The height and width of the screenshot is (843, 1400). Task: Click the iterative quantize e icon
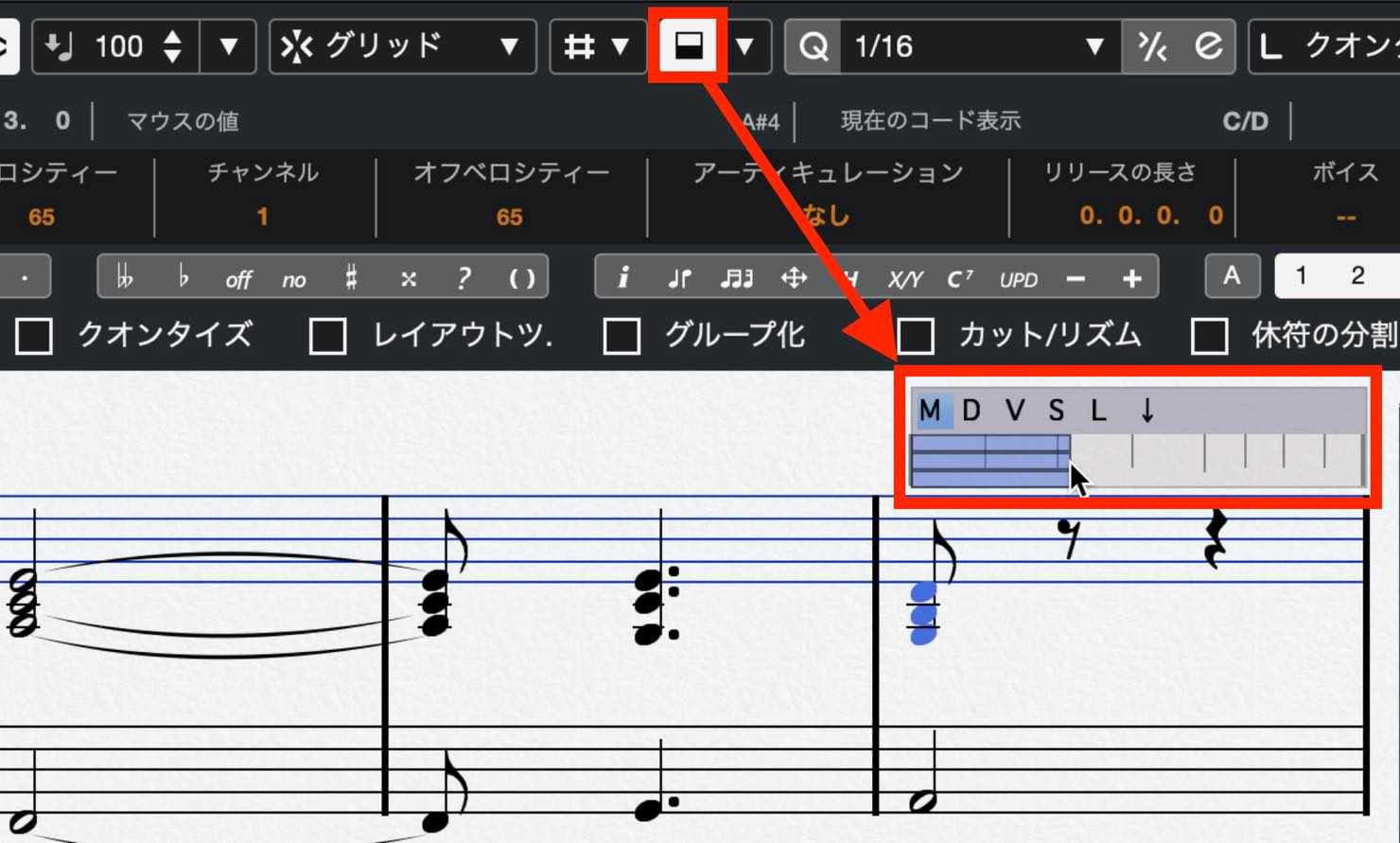(x=1208, y=45)
